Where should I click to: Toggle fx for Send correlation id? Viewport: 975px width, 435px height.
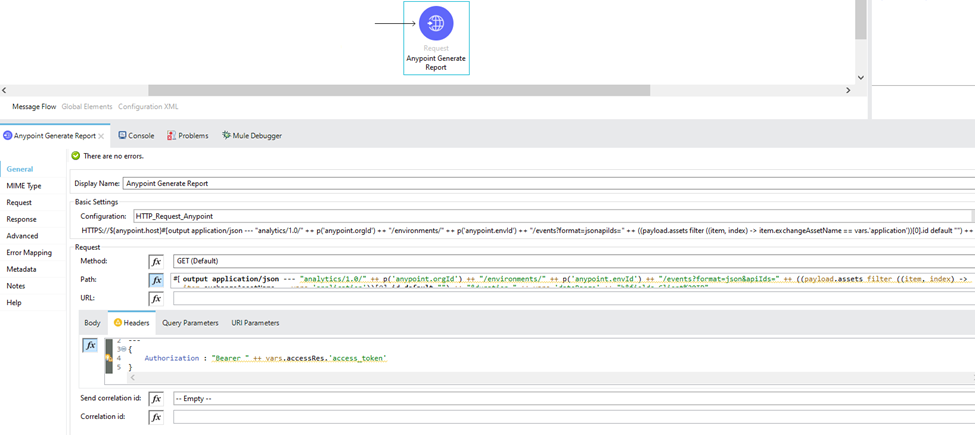(x=156, y=398)
